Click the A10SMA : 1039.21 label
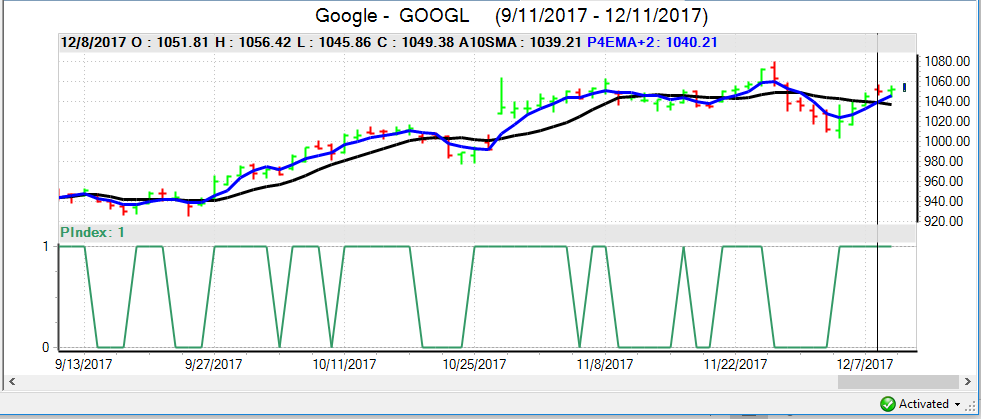This screenshot has width=981, height=419. click(x=521, y=43)
